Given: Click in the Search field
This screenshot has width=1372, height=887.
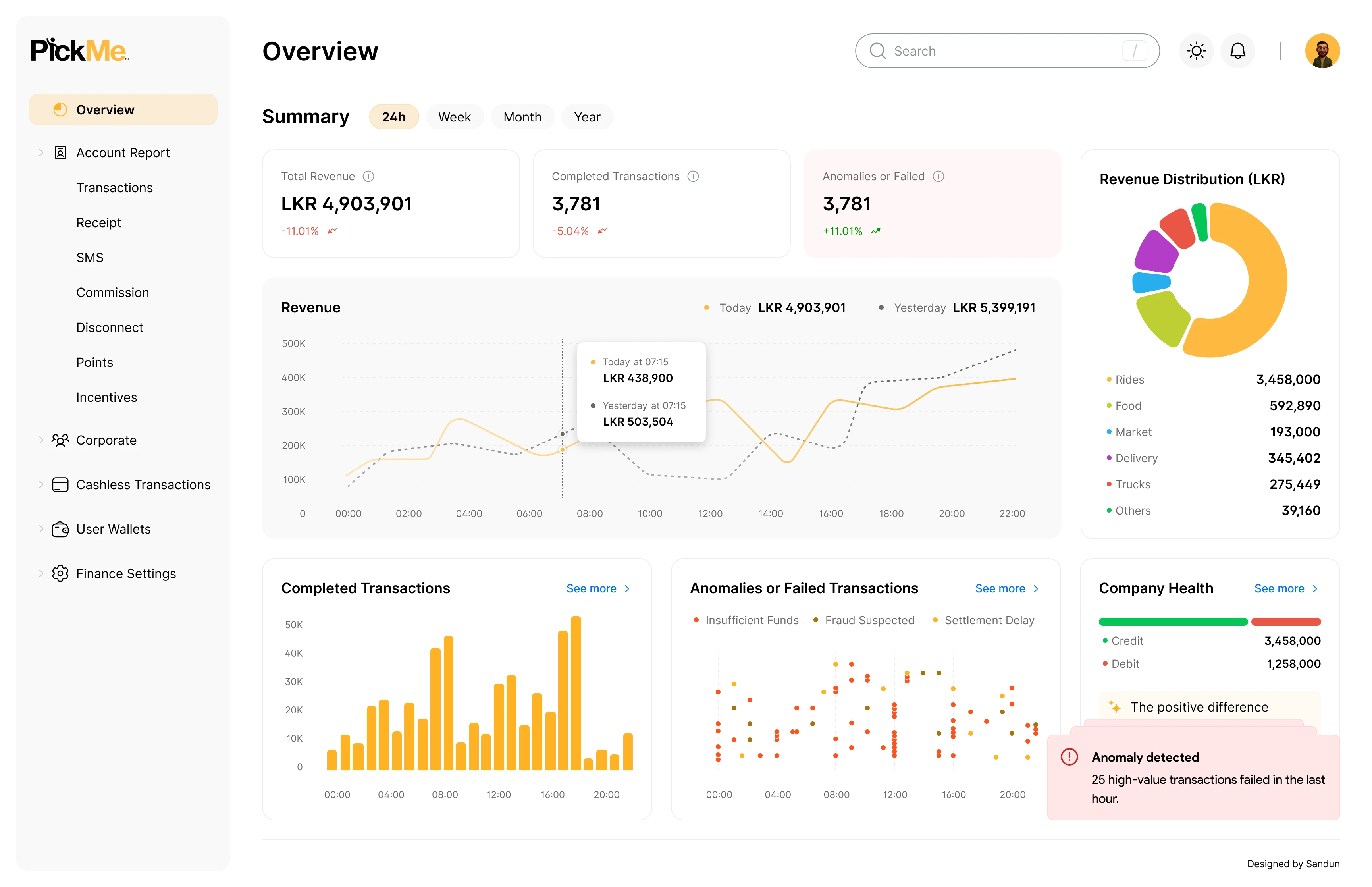Looking at the screenshot, I should coord(1007,51).
